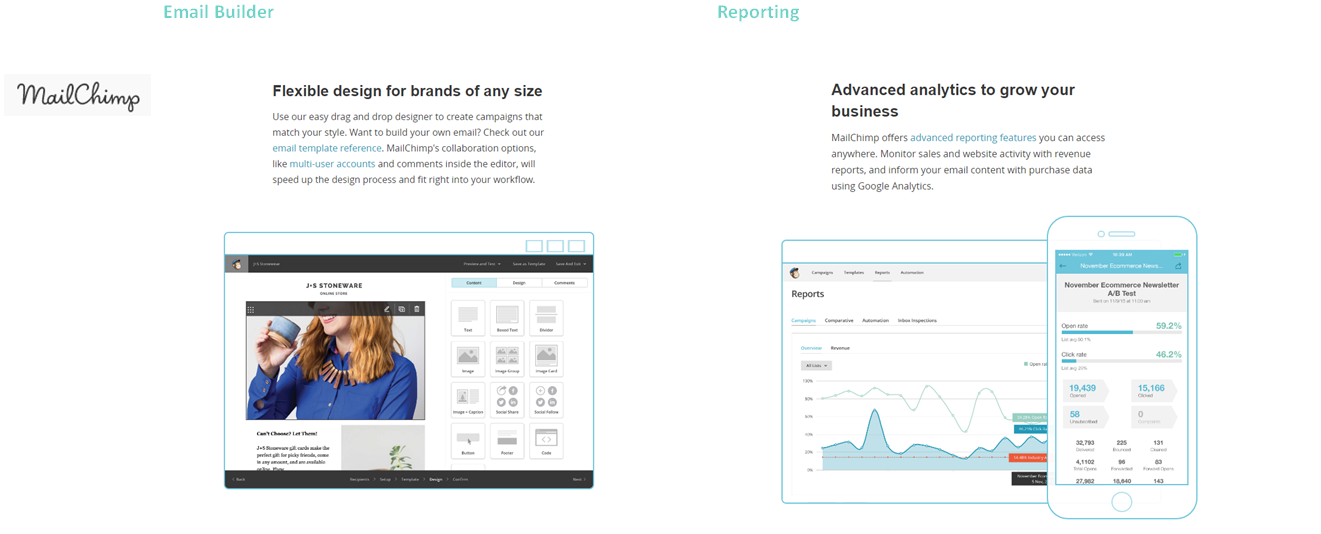Screen dimensions: 1321x534
Task: Click Save as Template in builder
Action: click(529, 264)
